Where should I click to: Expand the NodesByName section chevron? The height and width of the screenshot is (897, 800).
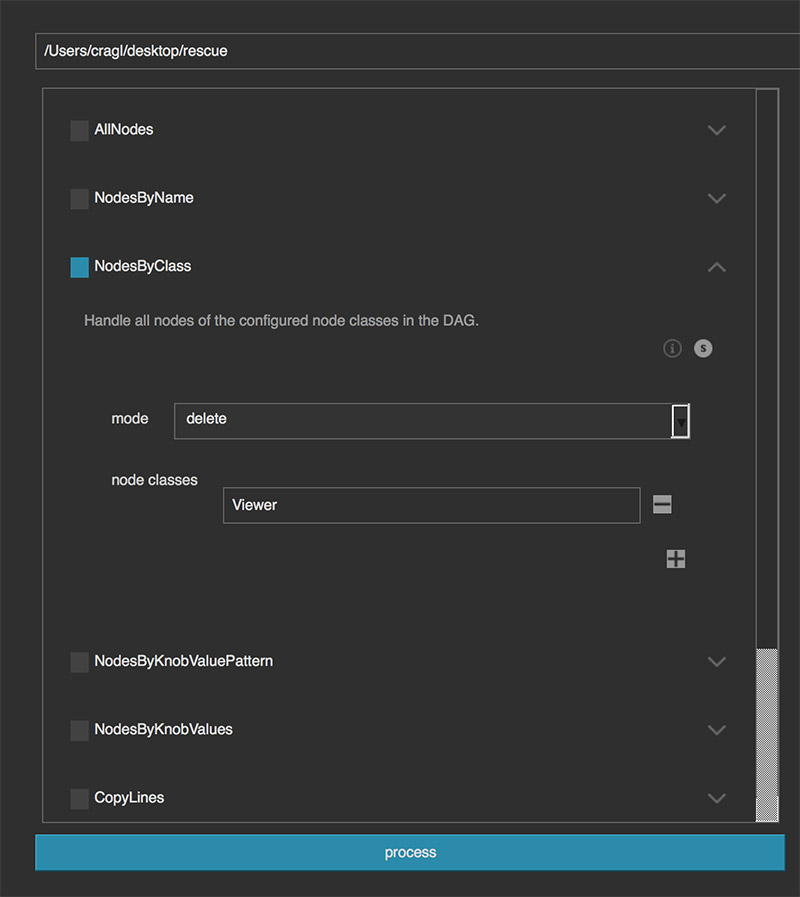716,199
